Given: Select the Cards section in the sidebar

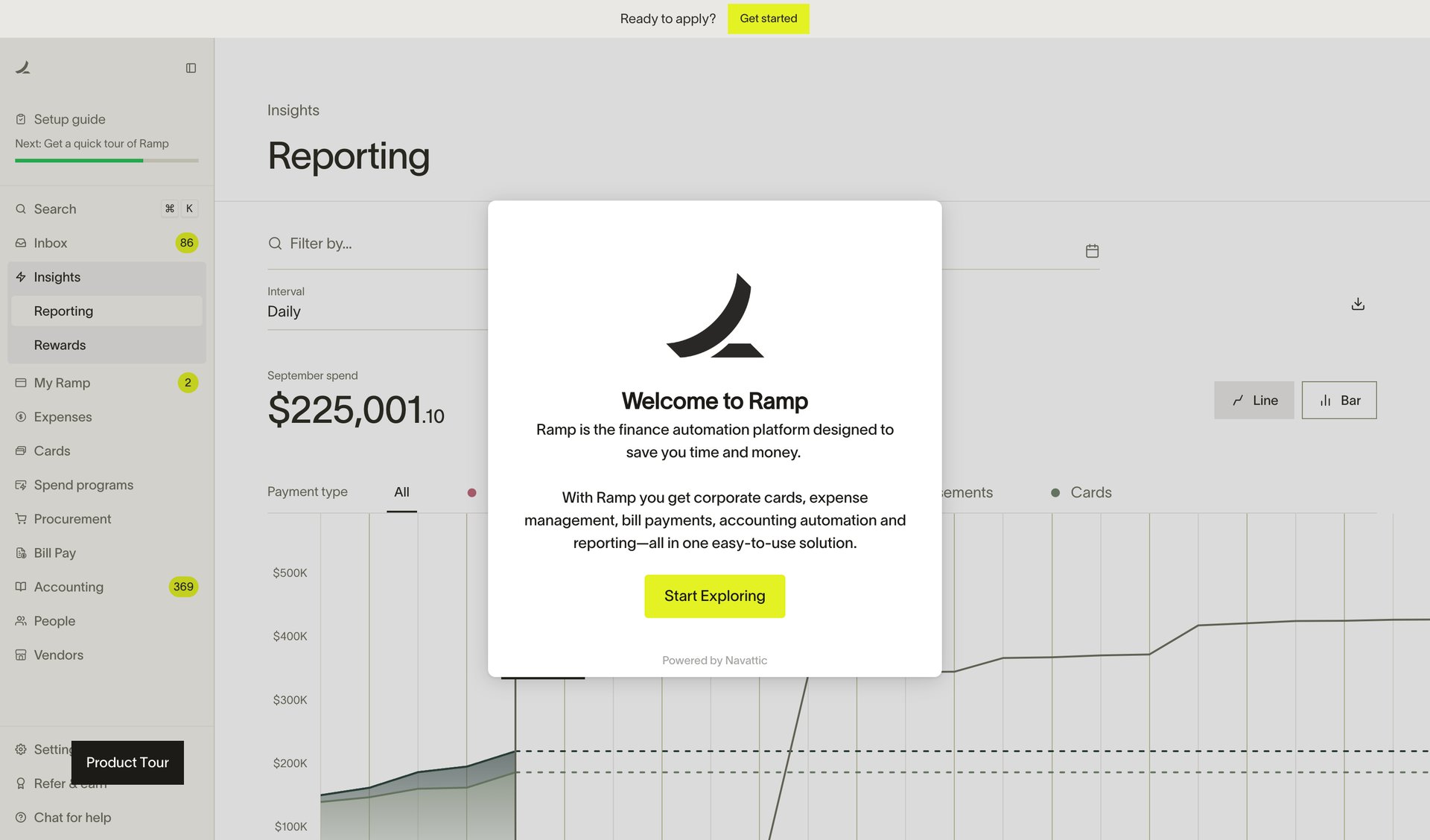Looking at the screenshot, I should pyautogui.click(x=52, y=451).
